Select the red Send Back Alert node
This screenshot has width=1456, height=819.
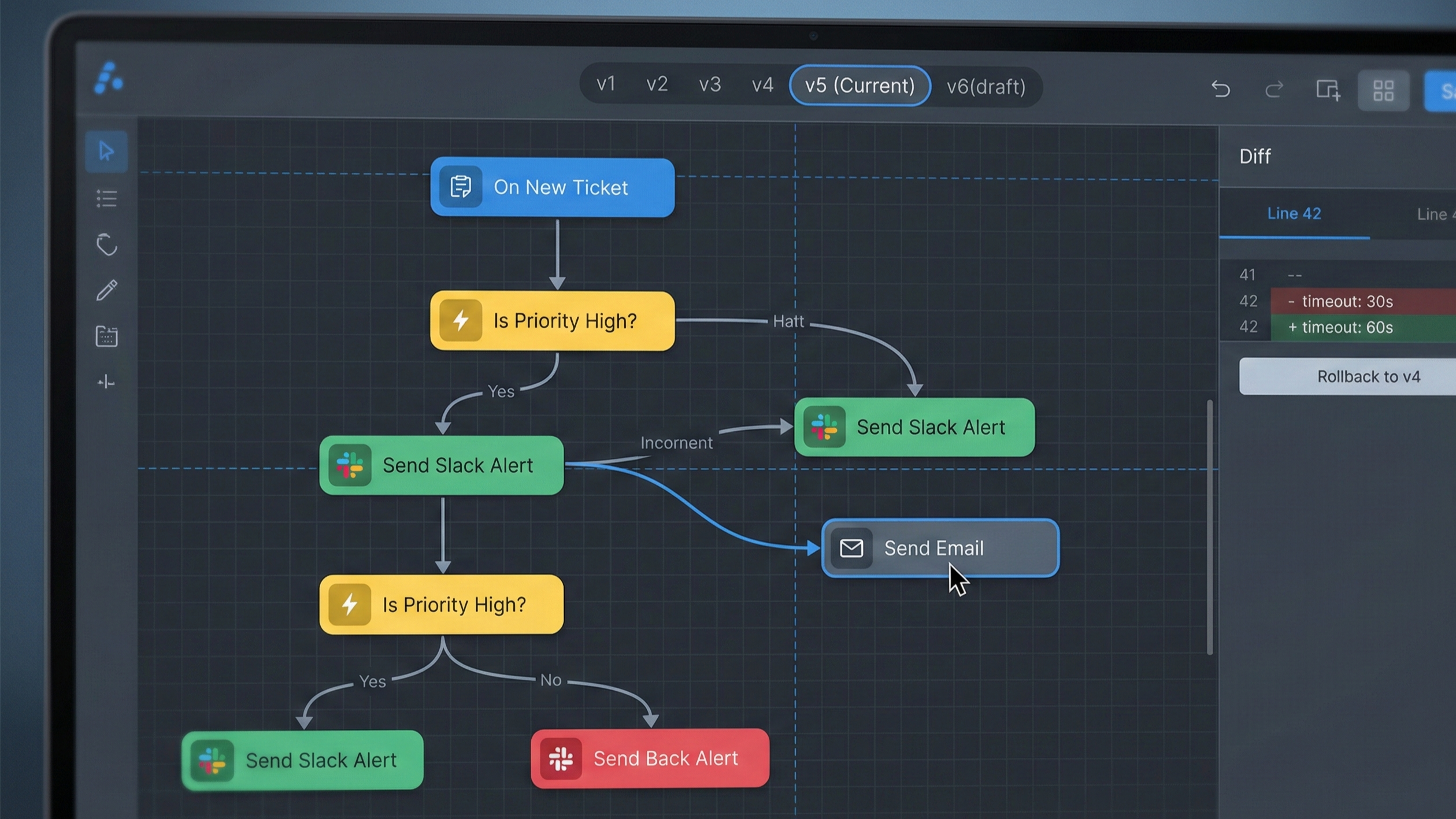(x=650, y=758)
